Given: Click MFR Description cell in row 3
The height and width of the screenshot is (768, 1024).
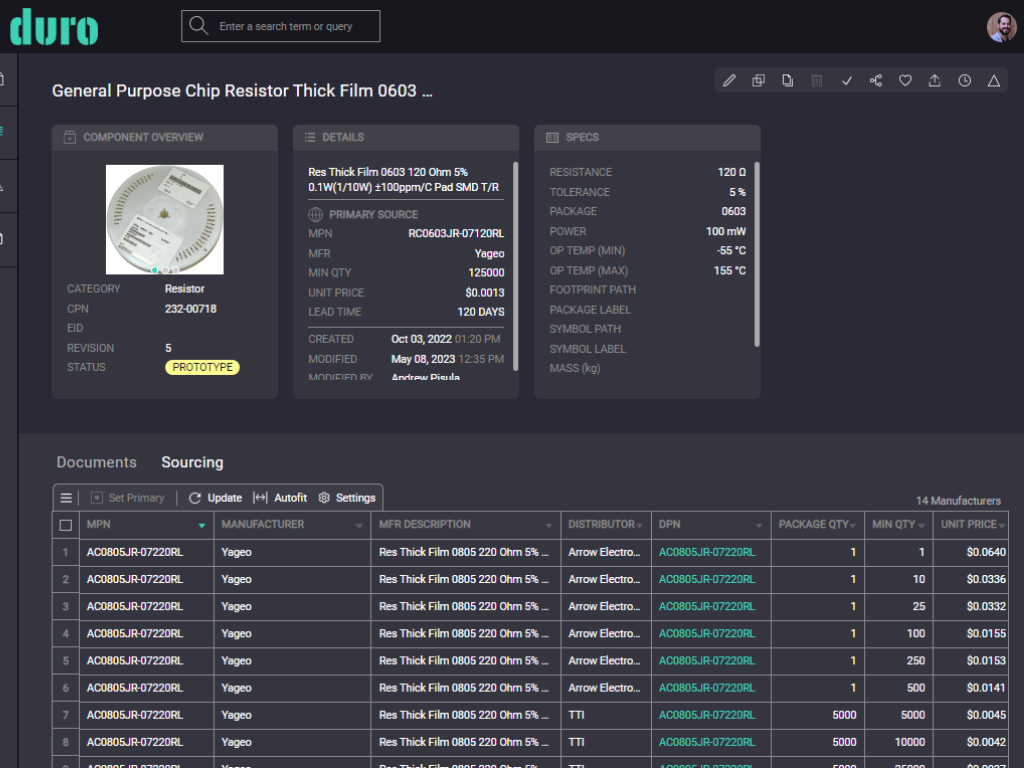Looking at the screenshot, I should [x=466, y=607].
